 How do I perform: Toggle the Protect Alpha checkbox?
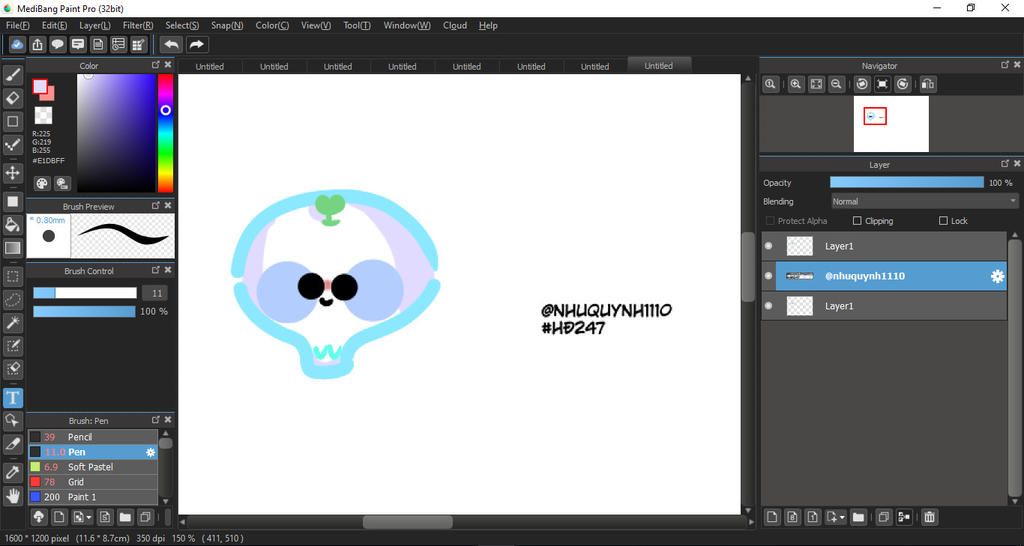[x=770, y=221]
